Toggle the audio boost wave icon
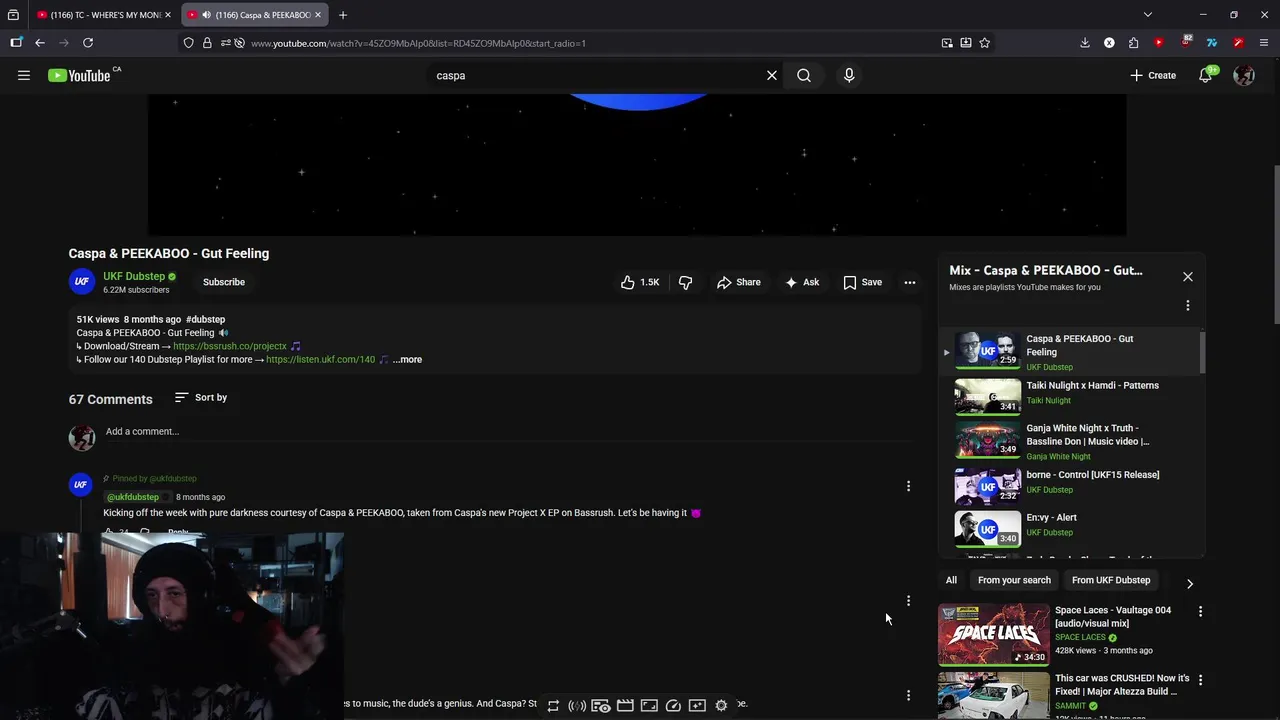This screenshot has height=720, width=1280. 577,705
